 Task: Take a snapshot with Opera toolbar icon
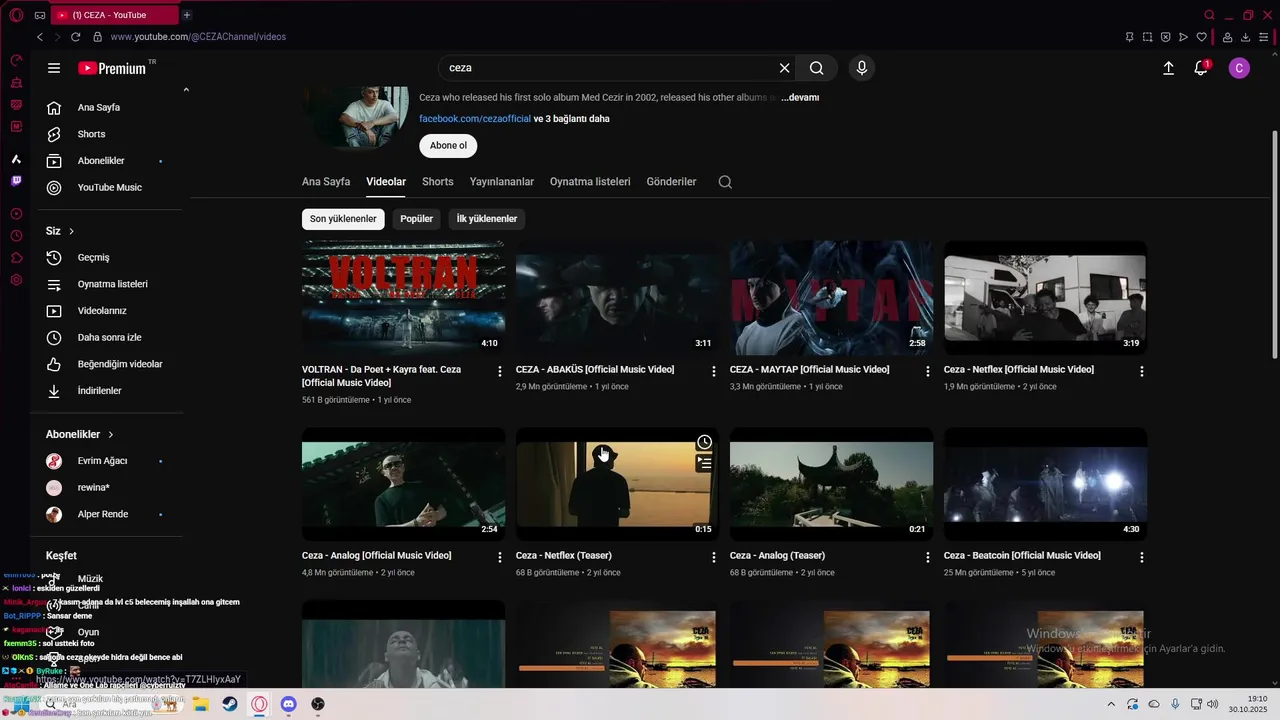coord(1147,37)
